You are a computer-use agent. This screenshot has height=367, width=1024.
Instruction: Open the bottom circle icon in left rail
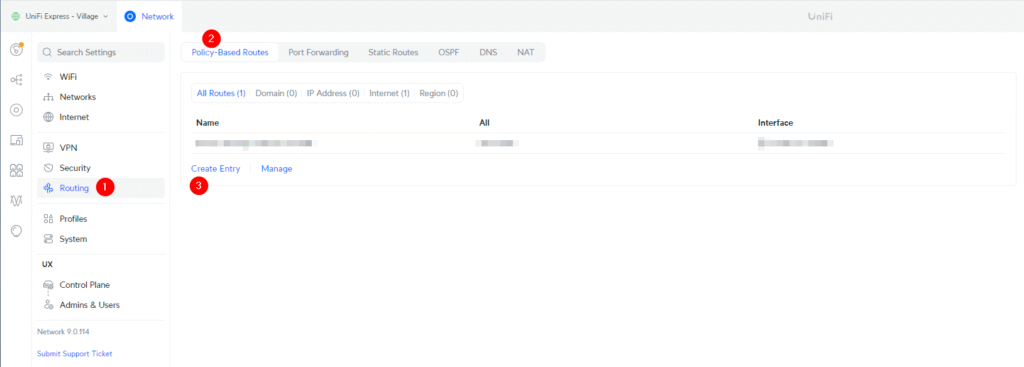pyautogui.click(x=16, y=231)
